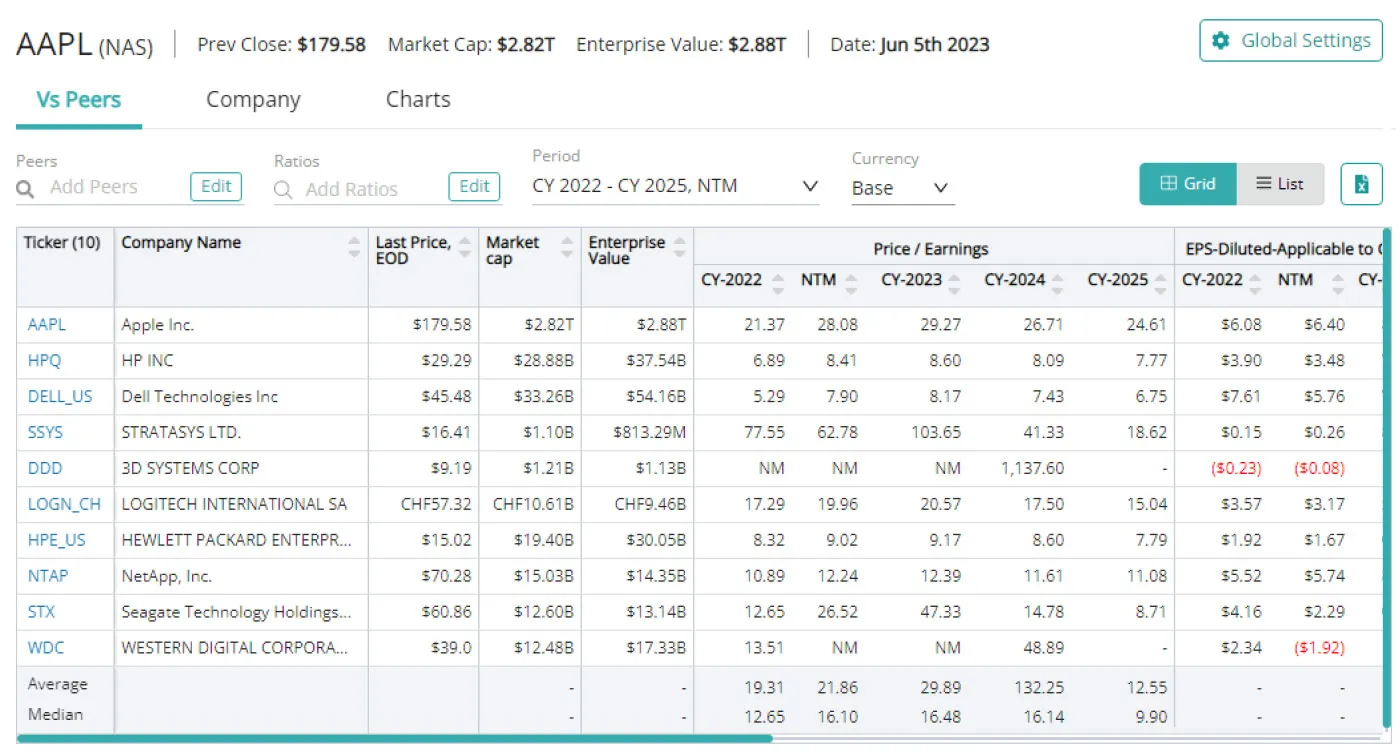Open the AAPL ticker link
The height and width of the screenshot is (755, 1400).
click(47, 325)
